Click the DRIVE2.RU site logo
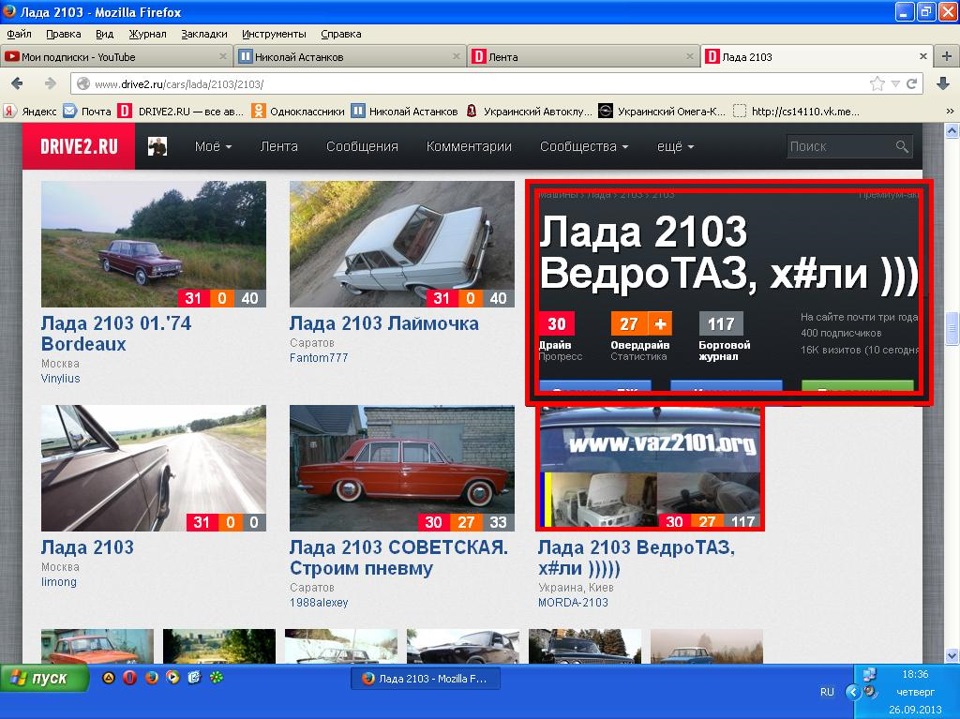The image size is (960, 719). tap(78, 146)
